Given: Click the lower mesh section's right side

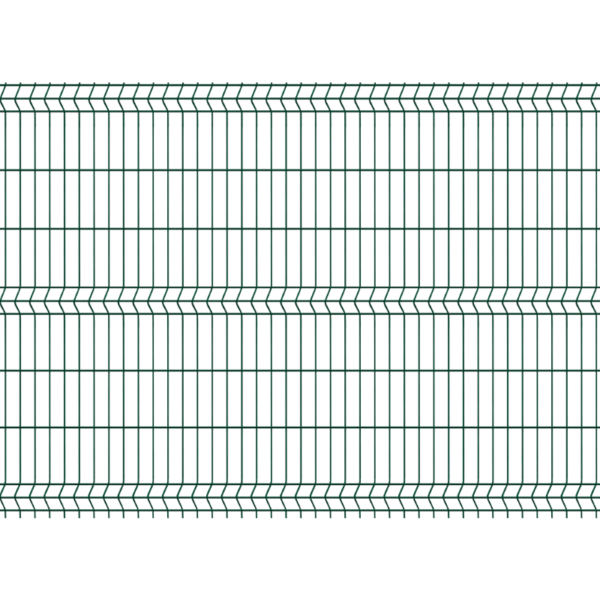Looking at the screenshot, I should click(x=560, y=398).
